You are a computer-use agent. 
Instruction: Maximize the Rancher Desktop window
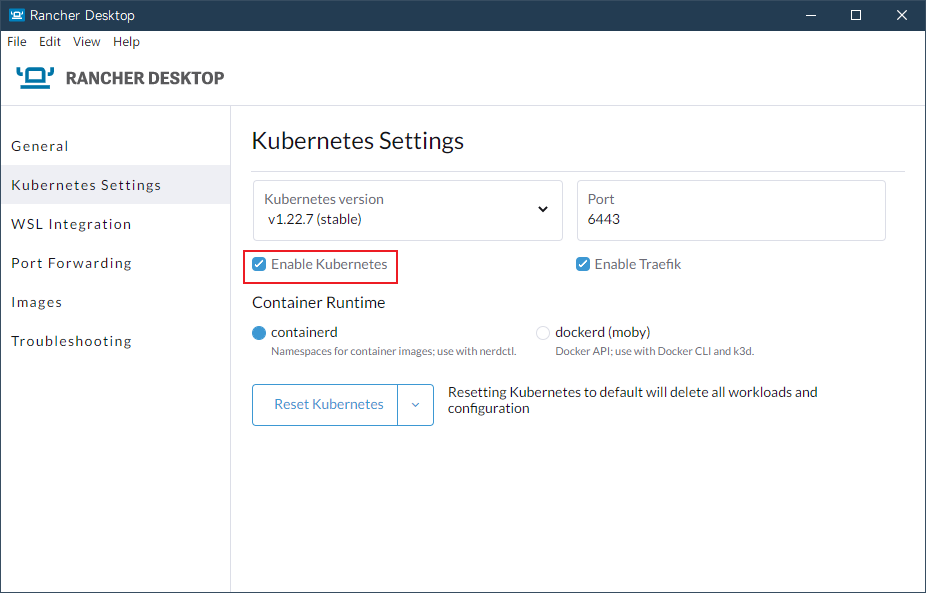(856, 15)
